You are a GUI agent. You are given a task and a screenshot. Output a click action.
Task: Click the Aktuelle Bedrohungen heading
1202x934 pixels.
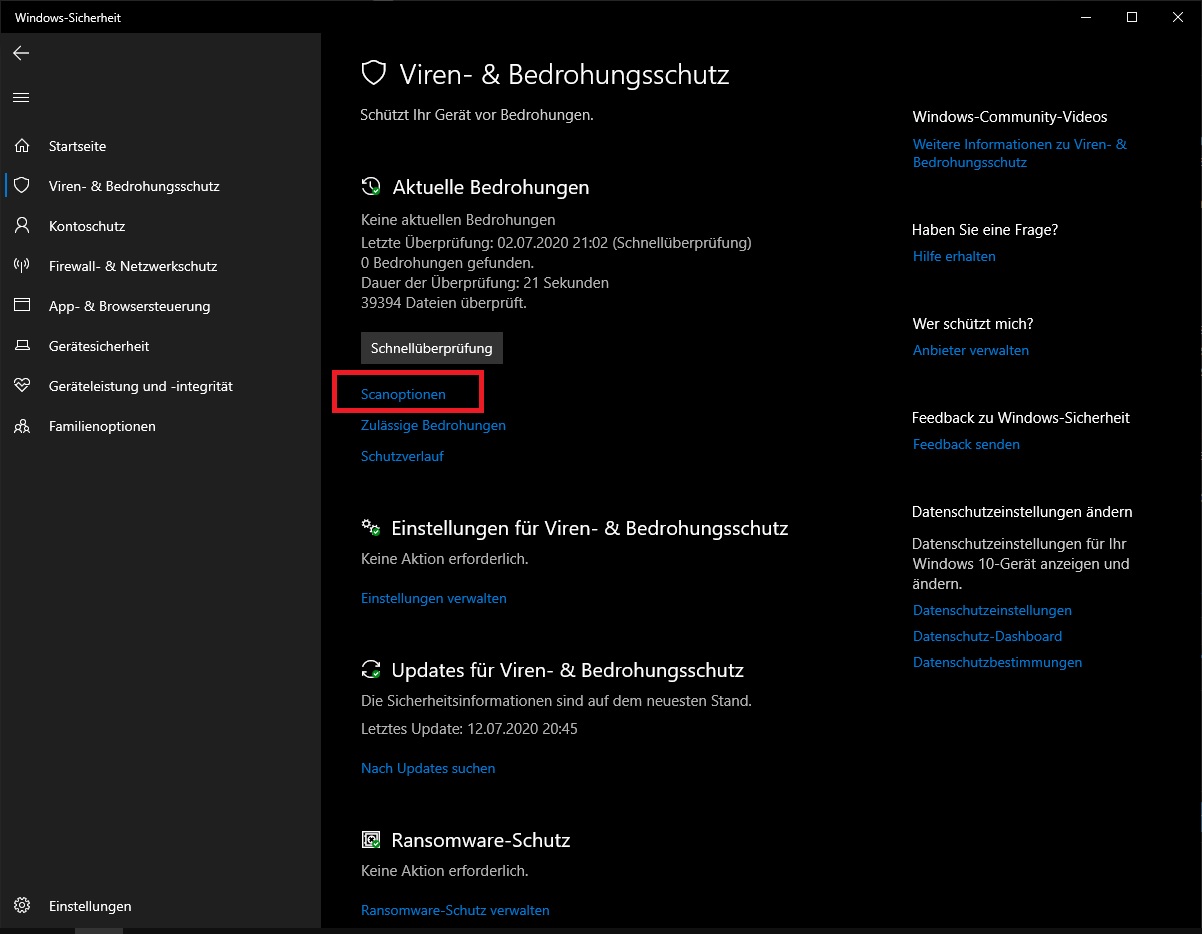click(x=490, y=187)
